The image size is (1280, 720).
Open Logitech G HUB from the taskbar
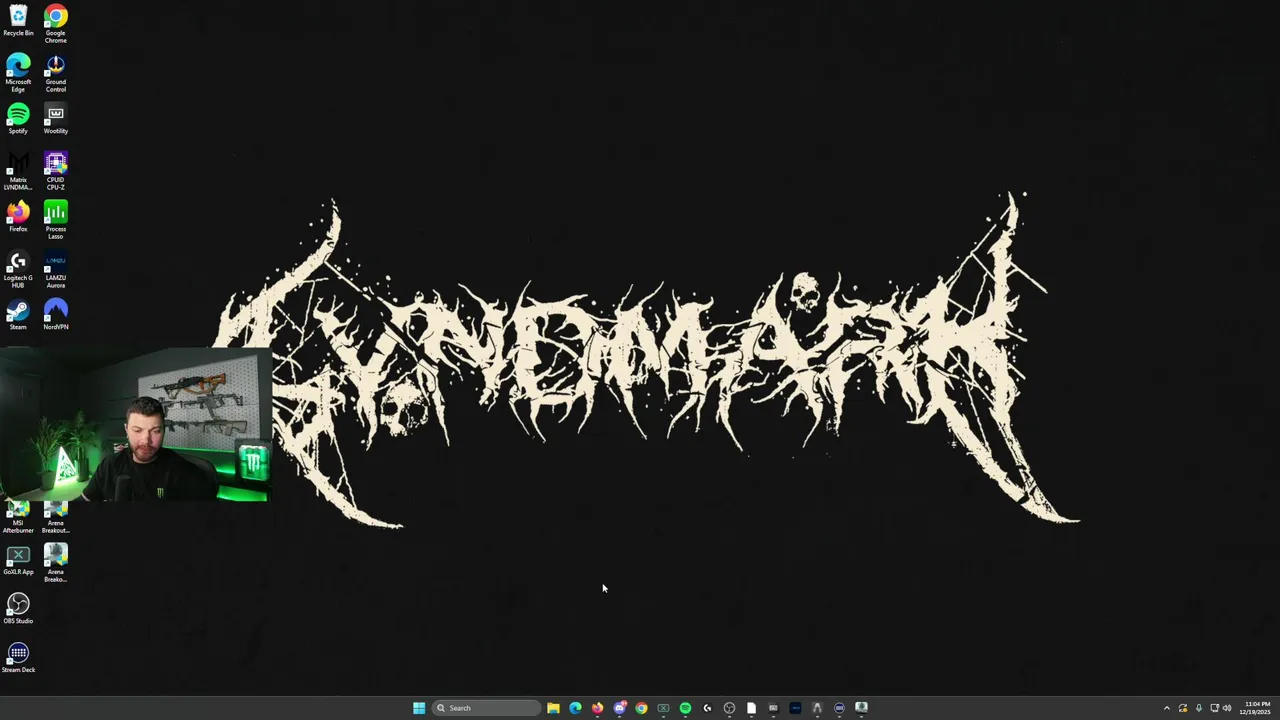coord(707,708)
